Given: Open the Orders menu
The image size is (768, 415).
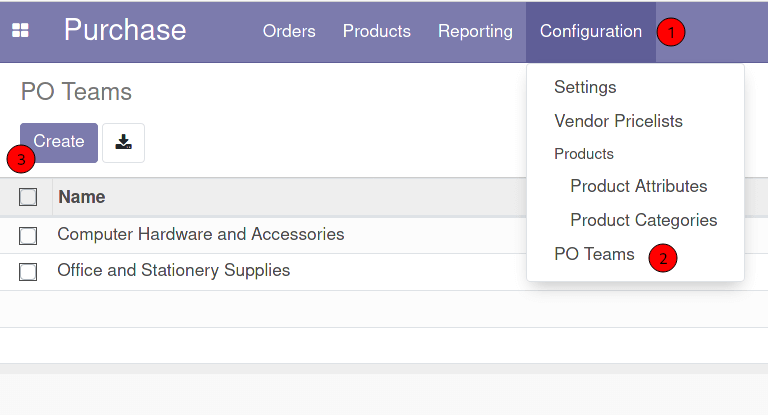Looking at the screenshot, I should (x=289, y=31).
